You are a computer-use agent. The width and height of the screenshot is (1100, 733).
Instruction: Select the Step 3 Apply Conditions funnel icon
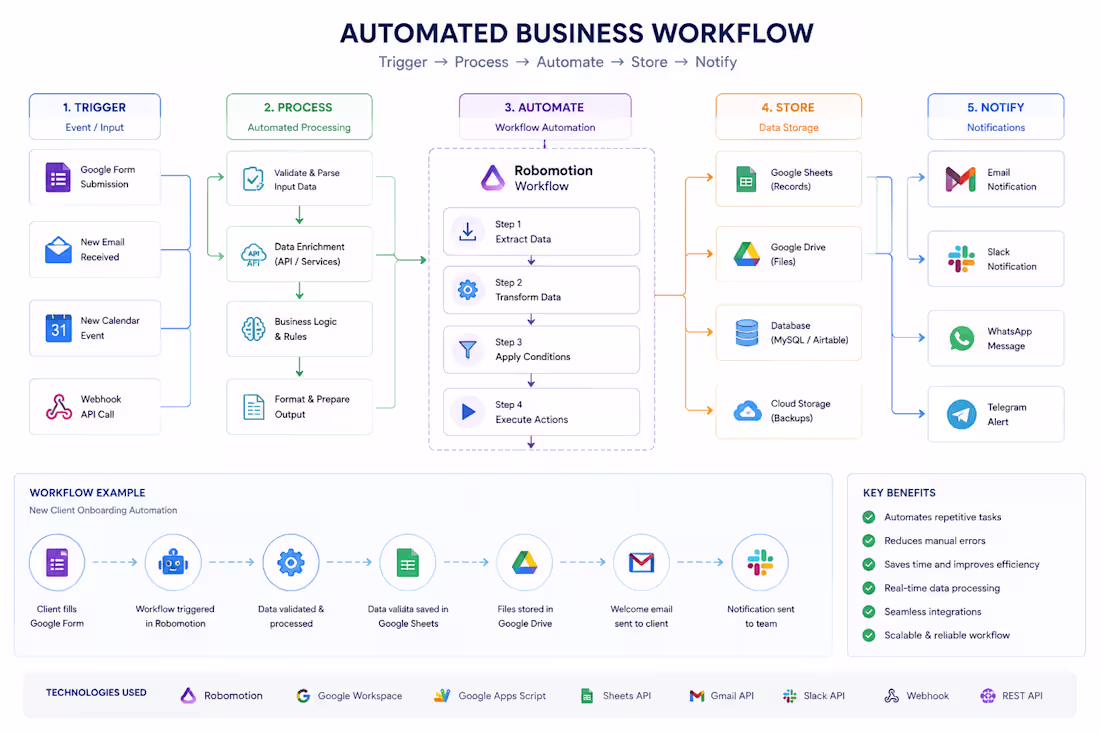pos(468,349)
